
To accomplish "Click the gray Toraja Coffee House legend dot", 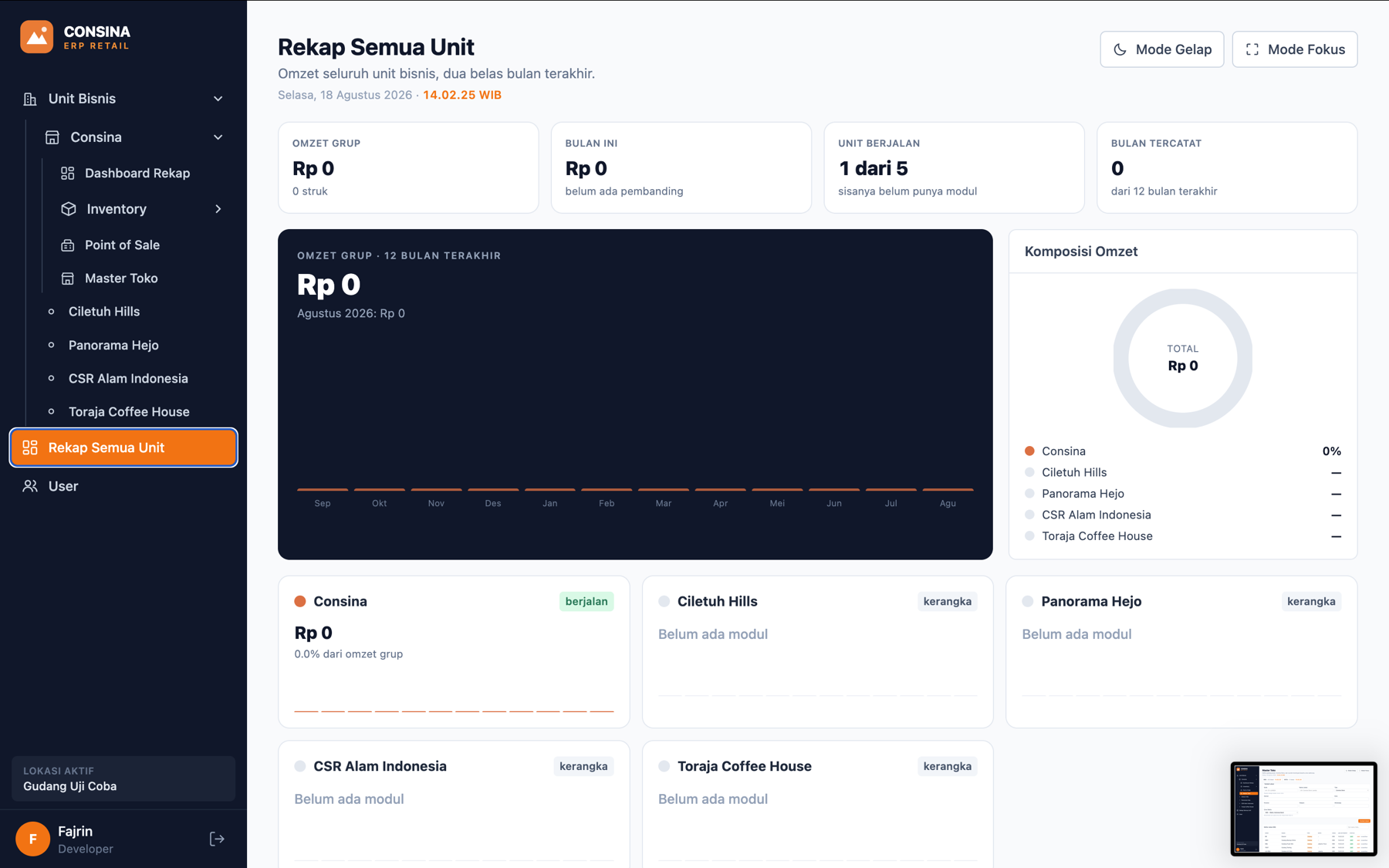I will point(1029,536).
